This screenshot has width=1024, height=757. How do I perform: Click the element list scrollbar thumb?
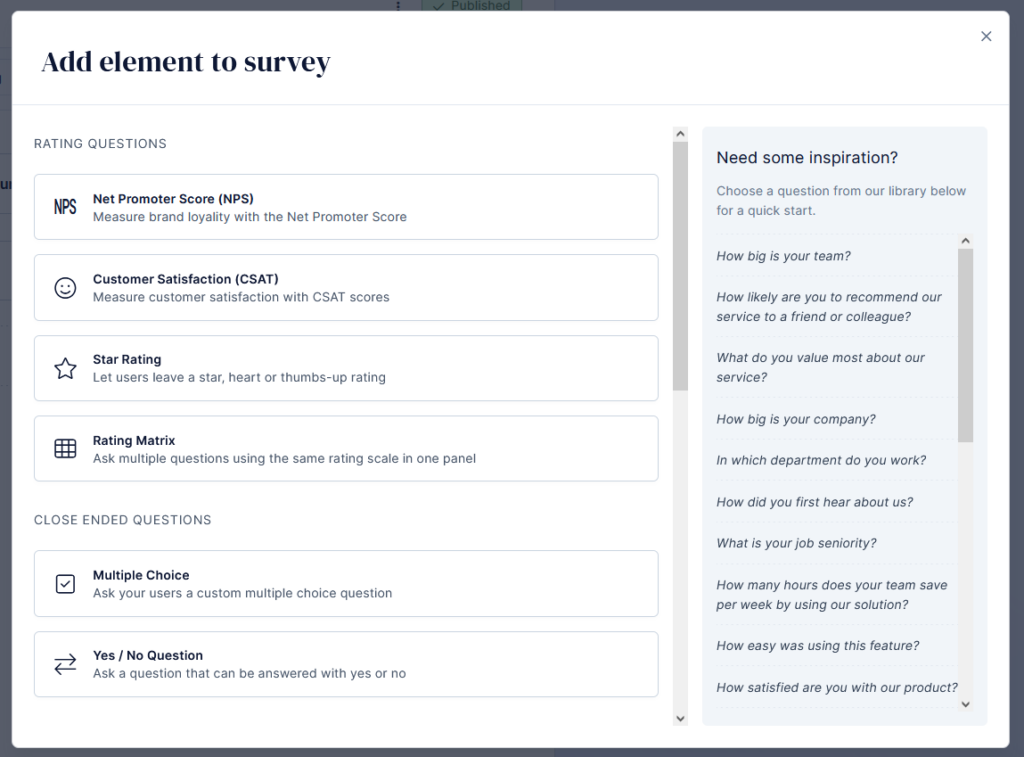click(680, 266)
